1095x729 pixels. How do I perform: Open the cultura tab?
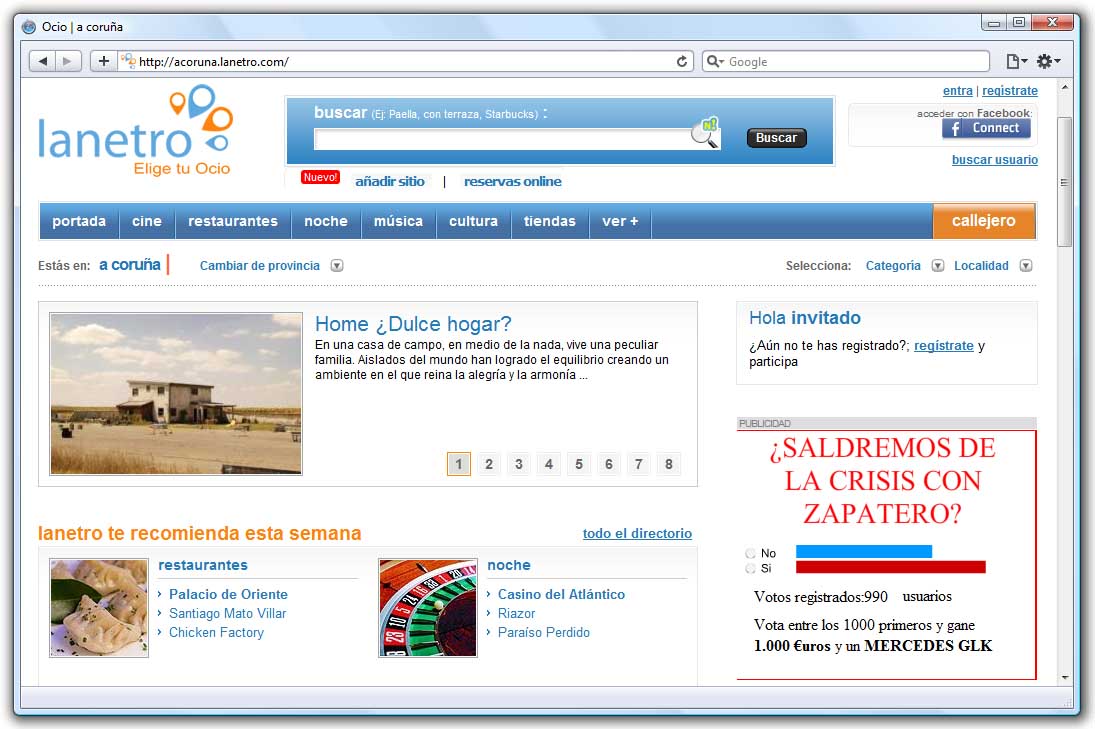coord(473,221)
